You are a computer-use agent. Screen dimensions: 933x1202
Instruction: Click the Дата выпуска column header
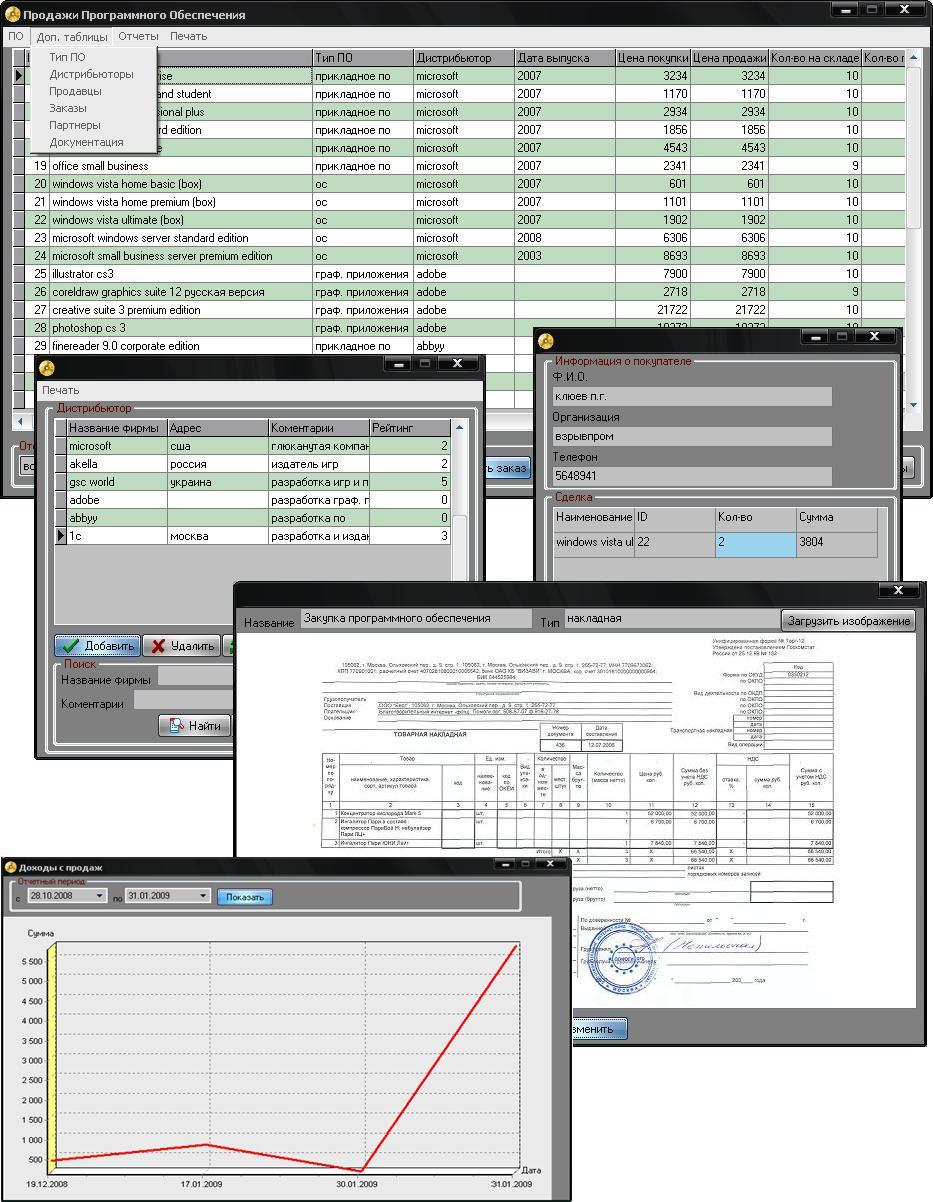[x=564, y=58]
